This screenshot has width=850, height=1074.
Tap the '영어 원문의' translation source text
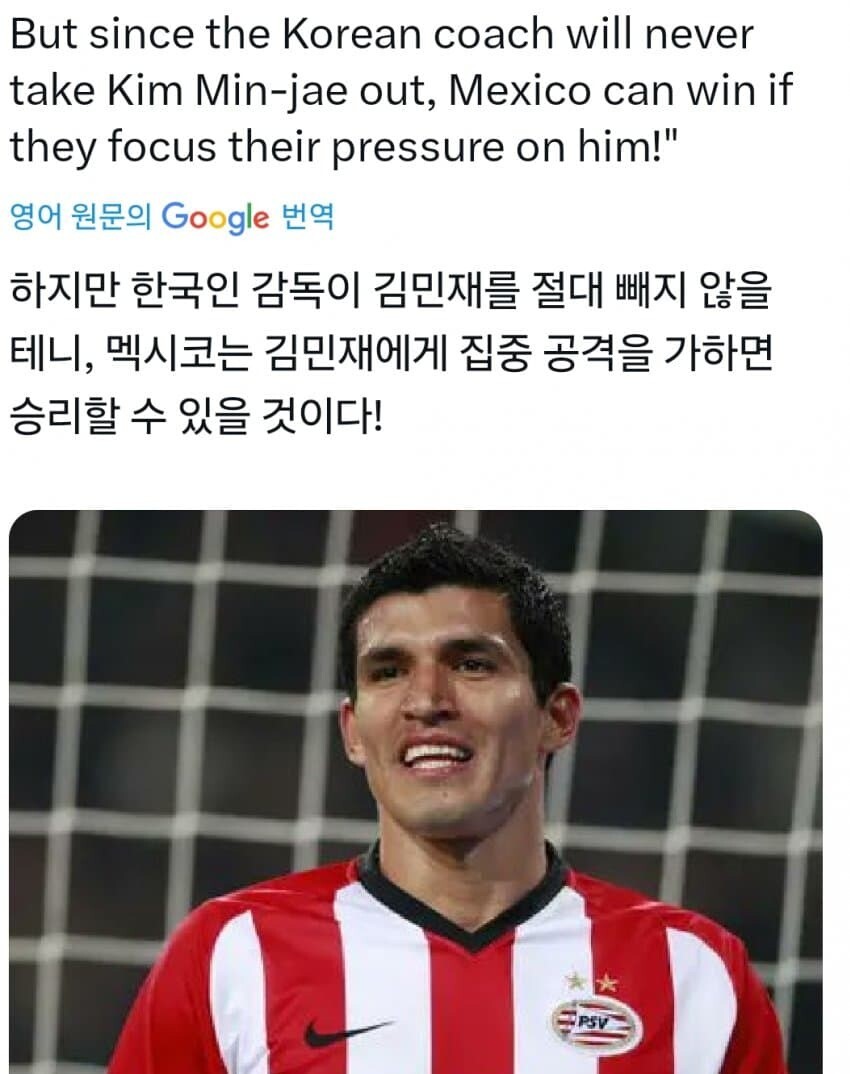(80, 217)
